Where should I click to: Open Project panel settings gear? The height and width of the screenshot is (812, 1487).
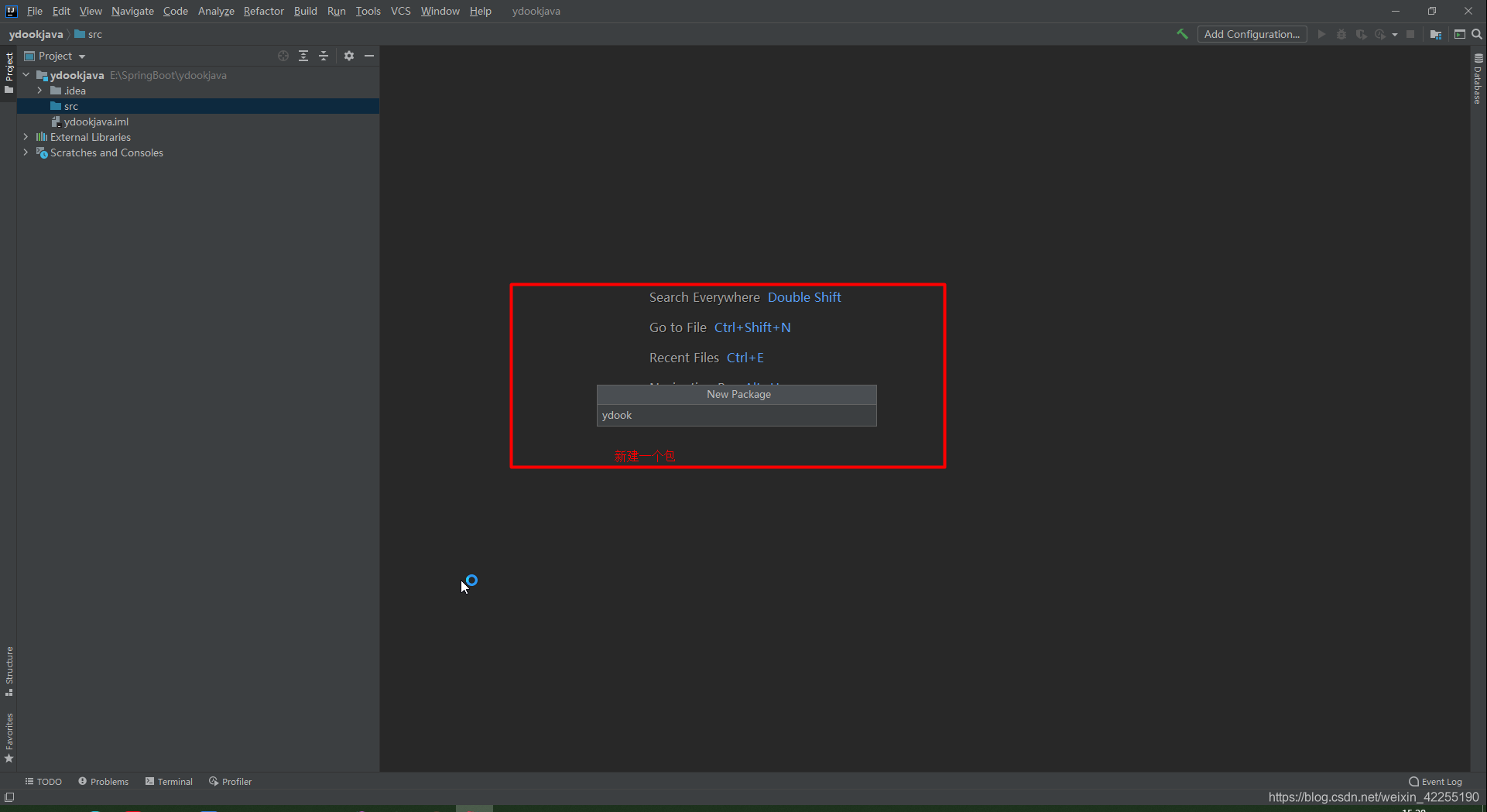349,56
